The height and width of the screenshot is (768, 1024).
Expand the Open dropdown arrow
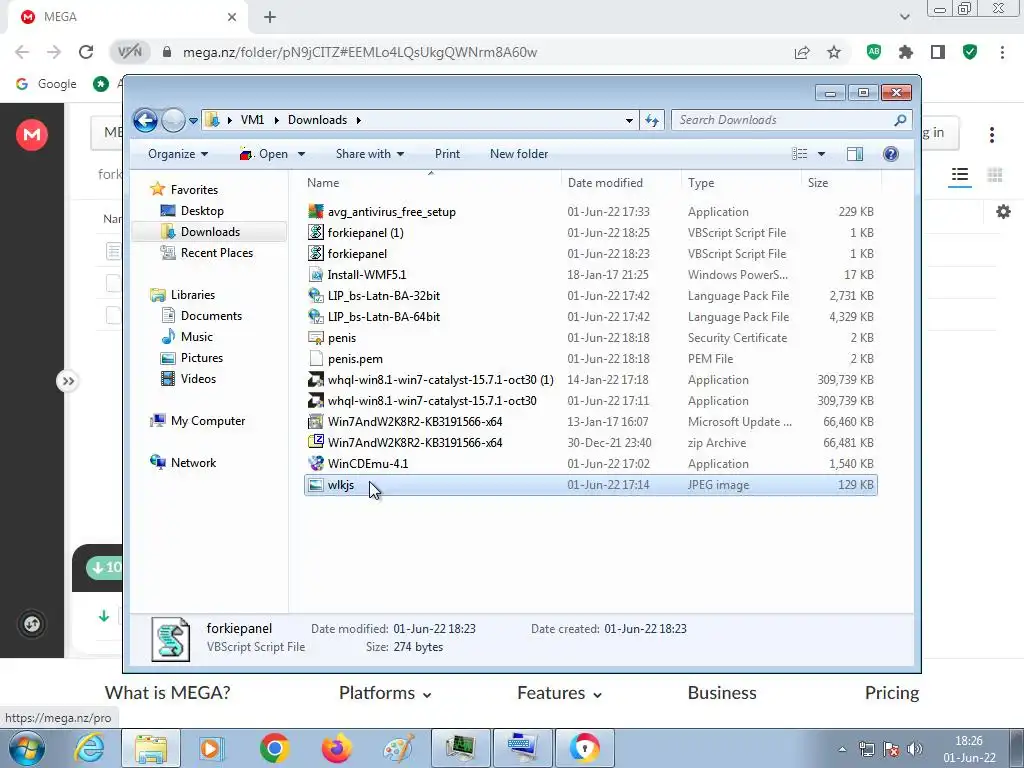[301, 154]
